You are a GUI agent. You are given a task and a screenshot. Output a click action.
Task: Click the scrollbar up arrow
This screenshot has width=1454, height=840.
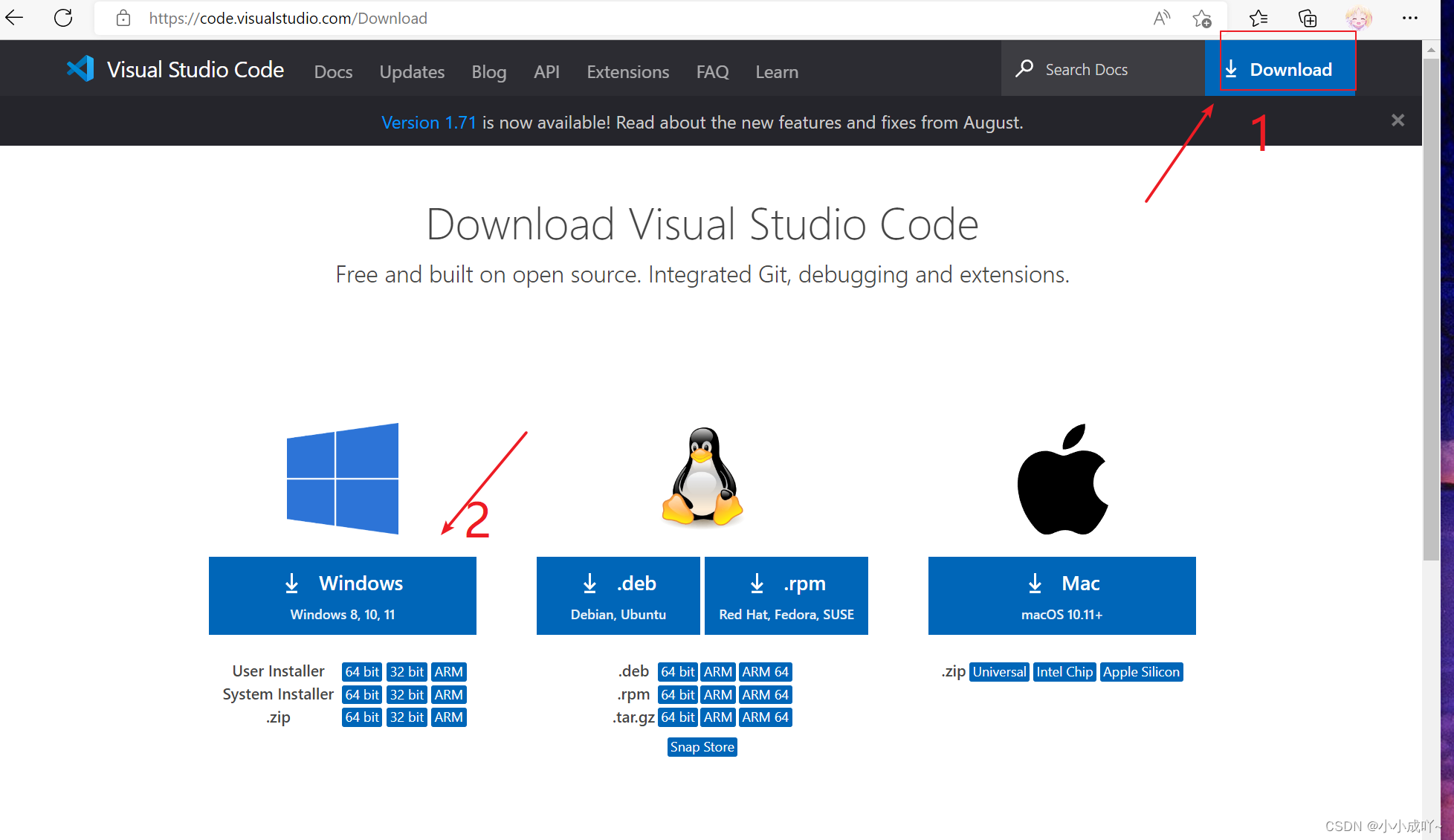tap(1431, 50)
